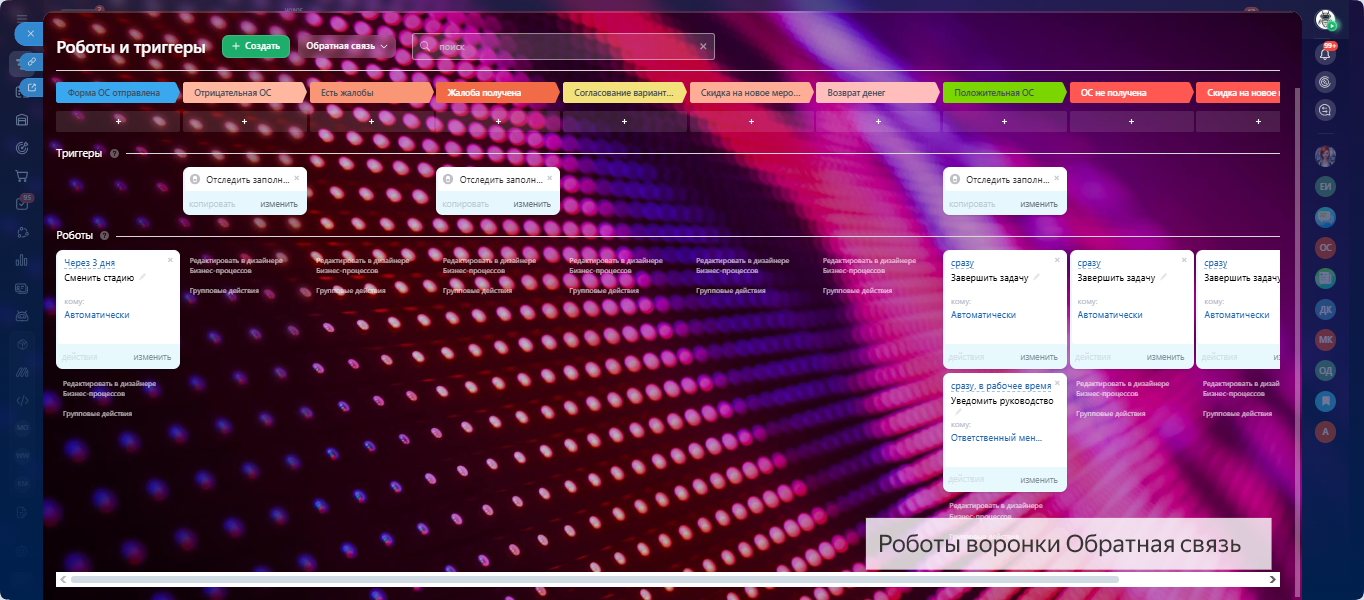Change Автоматически recipient in Сменить стадию robot
This screenshot has height=600, width=1364.
[x=97, y=315]
